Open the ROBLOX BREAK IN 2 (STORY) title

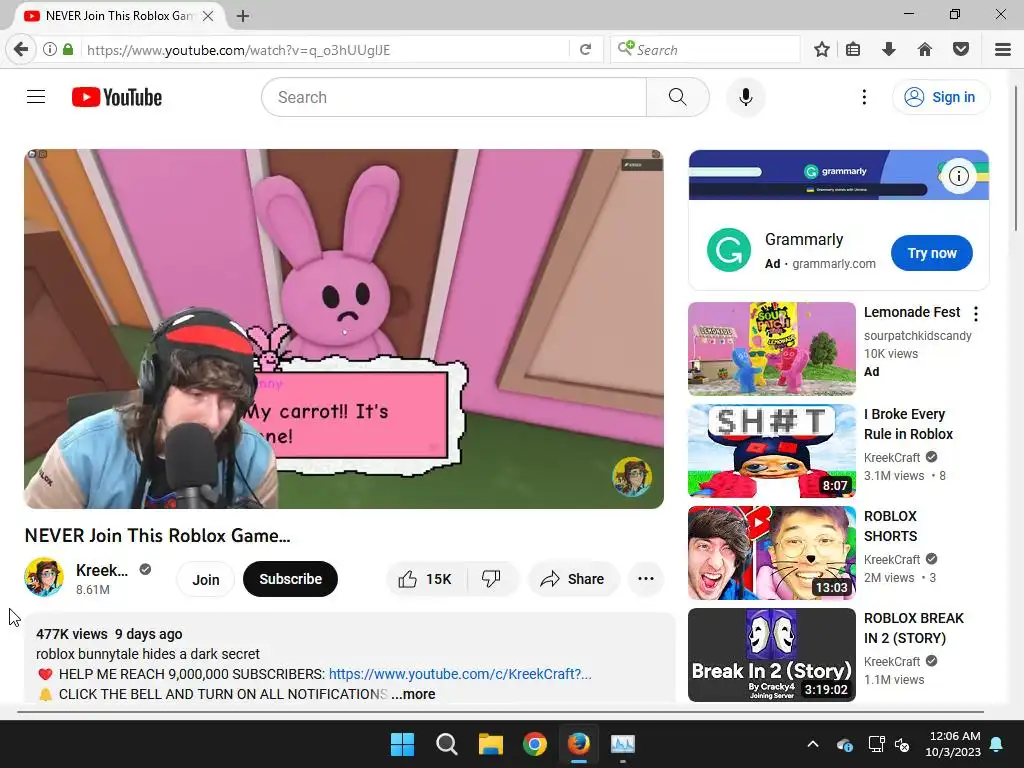click(x=914, y=628)
